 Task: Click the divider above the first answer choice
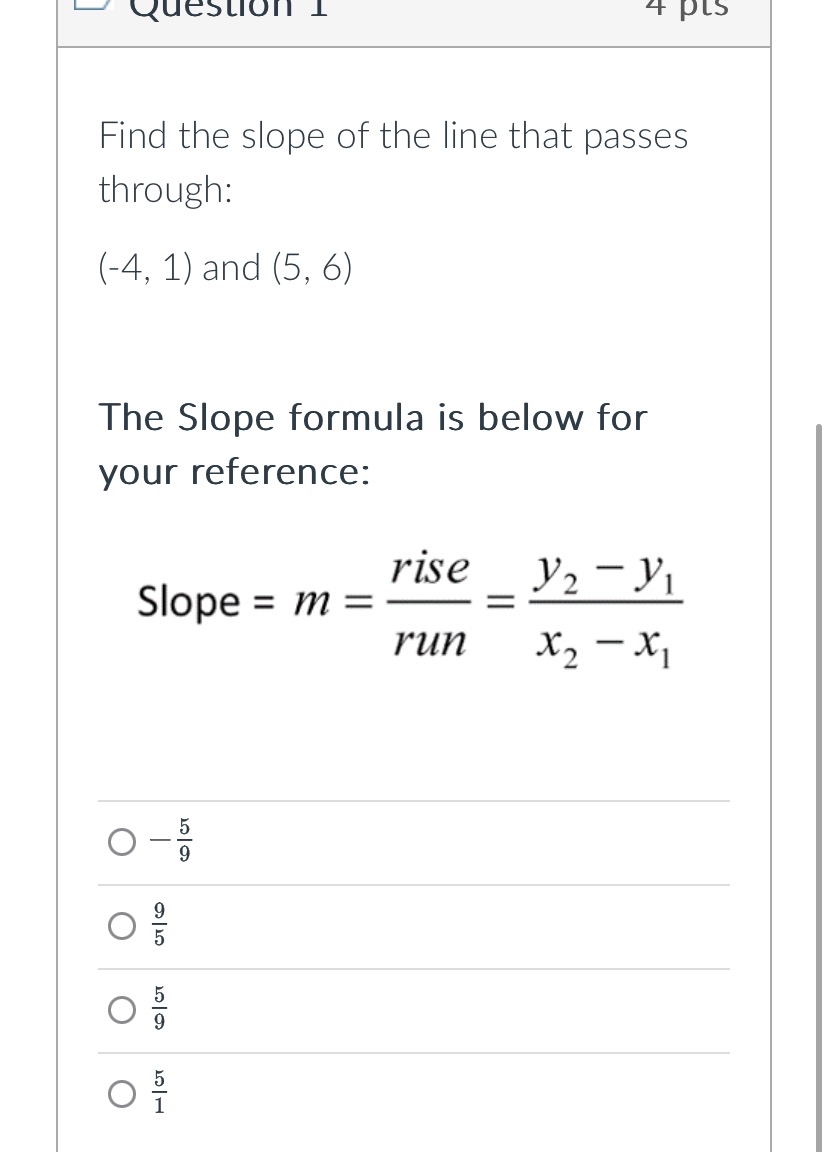pyautogui.click(x=413, y=801)
